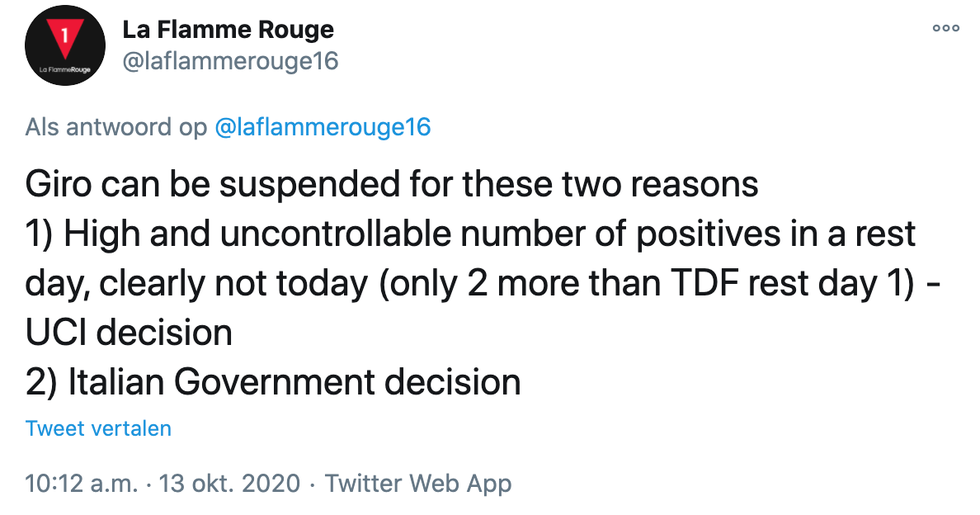Click the words 'positives in a rest'
980x515 pixels.
[776, 234]
